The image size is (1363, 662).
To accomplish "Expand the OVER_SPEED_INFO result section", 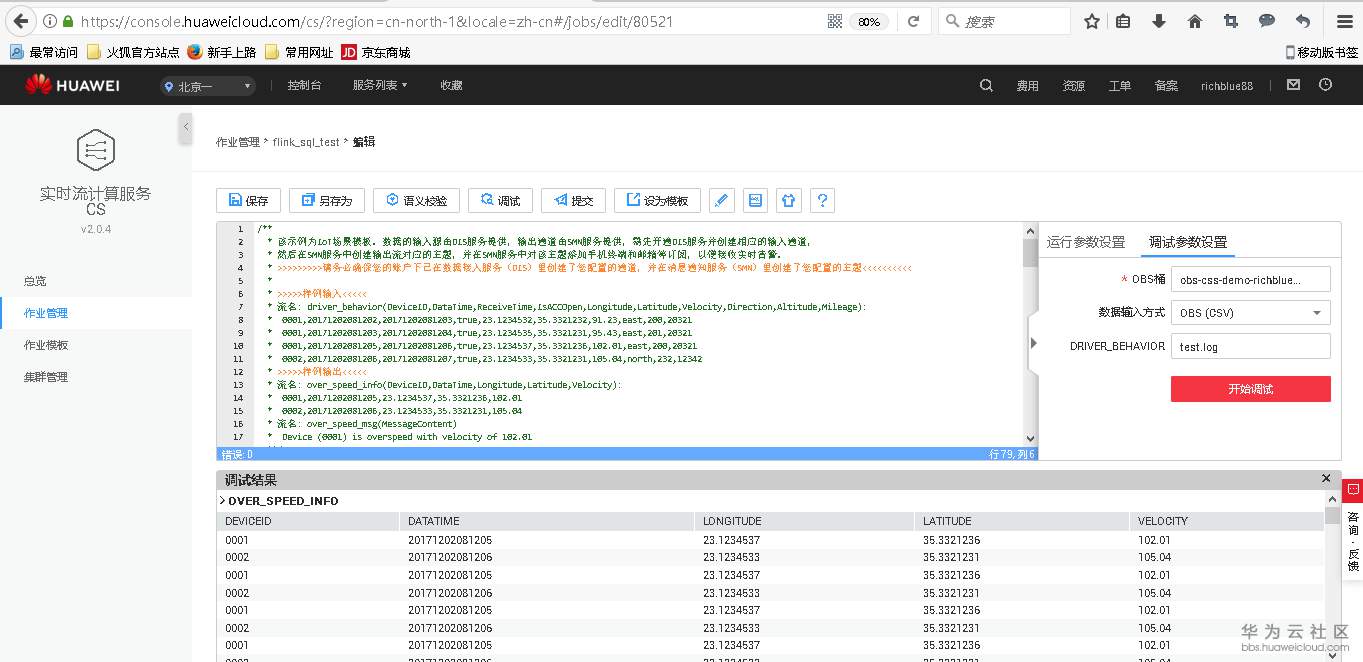I will coord(222,501).
